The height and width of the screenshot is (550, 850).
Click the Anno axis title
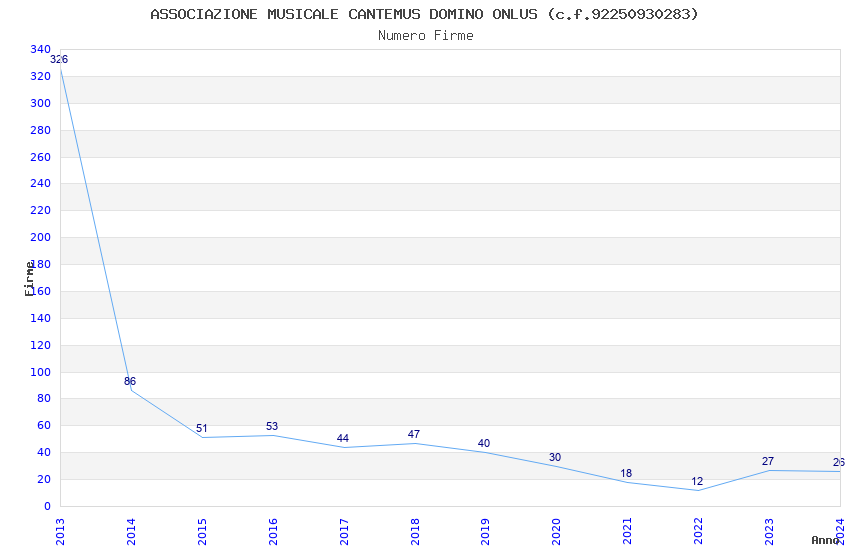(825, 540)
